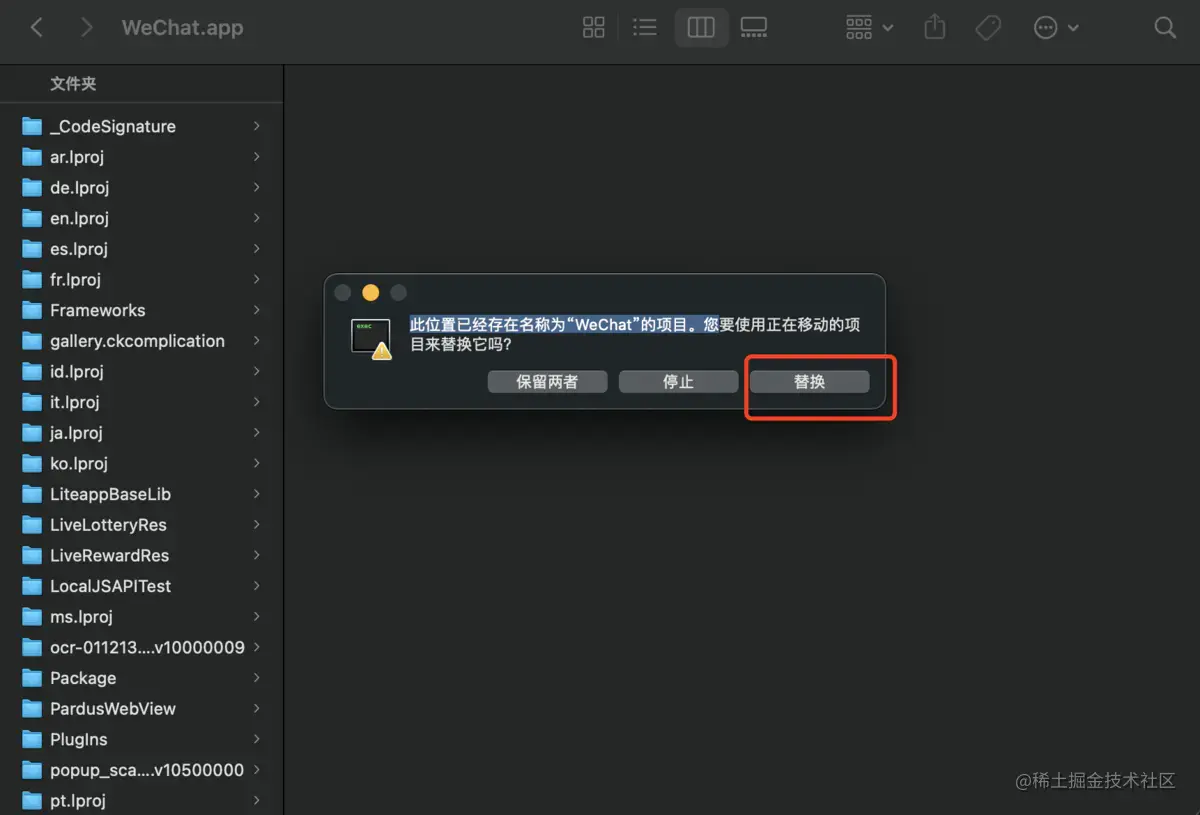The image size is (1200, 815).
Task: Click the exec warning icon in dialog
Action: tap(371, 339)
